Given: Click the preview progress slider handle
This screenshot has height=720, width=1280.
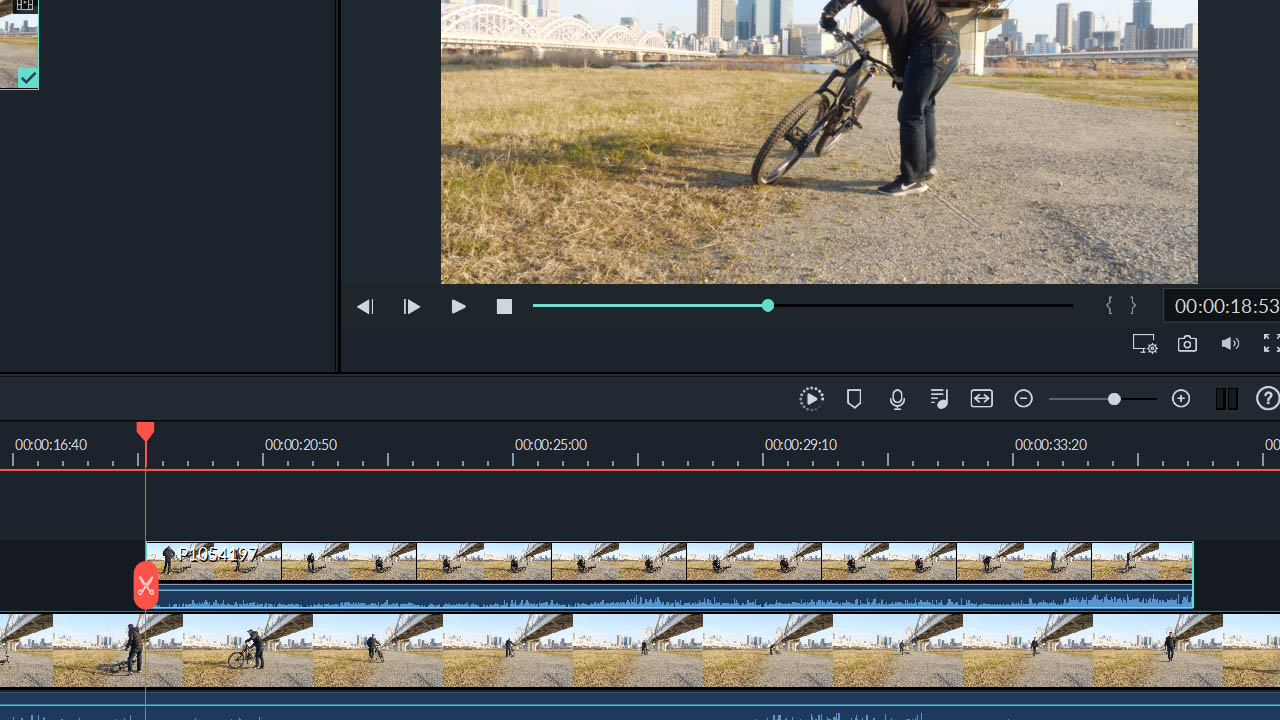Looking at the screenshot, I should click(x=768, y=305).
